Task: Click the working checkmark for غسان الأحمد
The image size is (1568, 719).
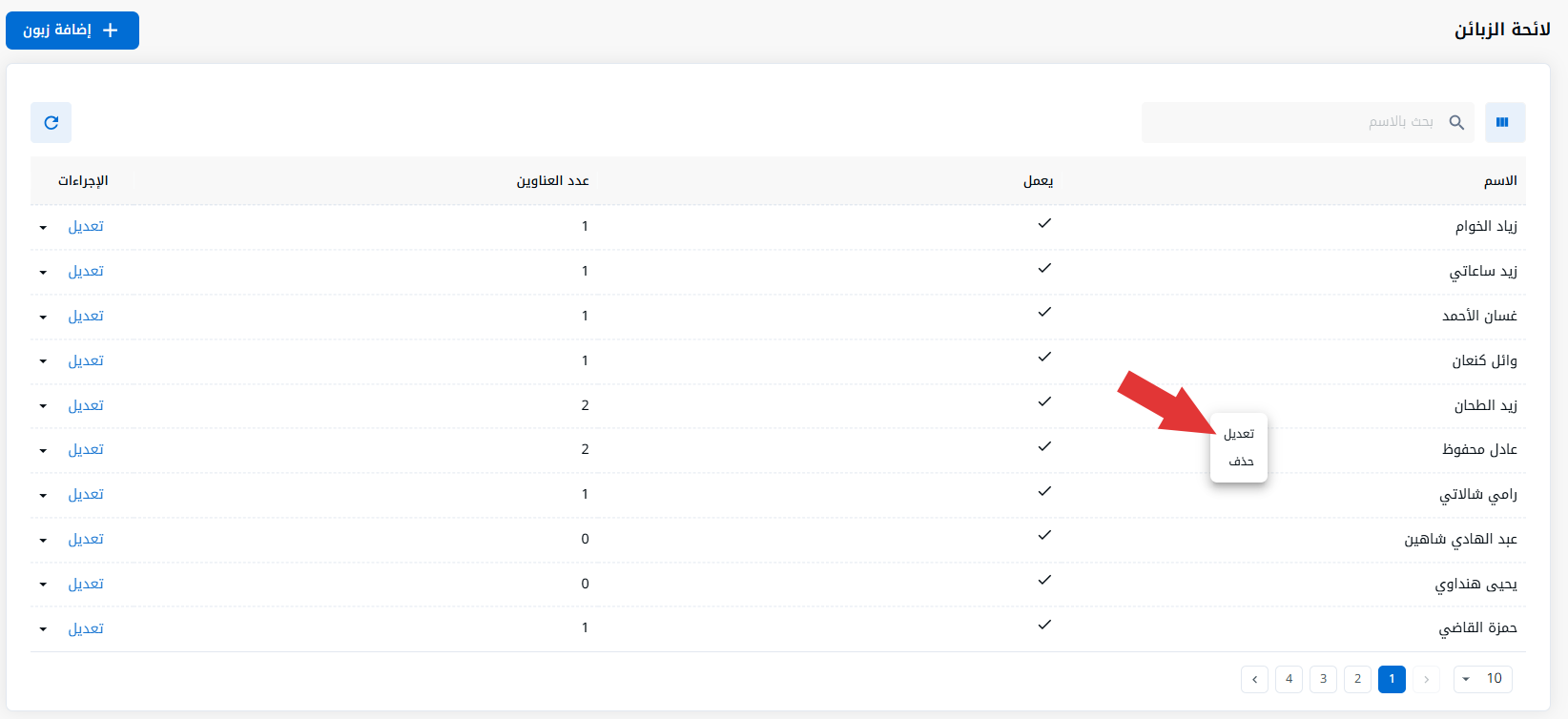Action: tap(1044, 312)
